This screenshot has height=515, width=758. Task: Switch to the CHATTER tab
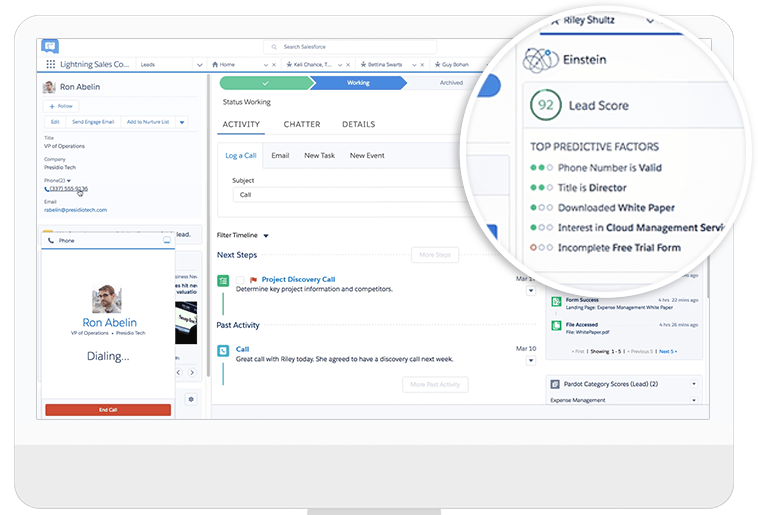pyautogui.click(x=302, y=124)
